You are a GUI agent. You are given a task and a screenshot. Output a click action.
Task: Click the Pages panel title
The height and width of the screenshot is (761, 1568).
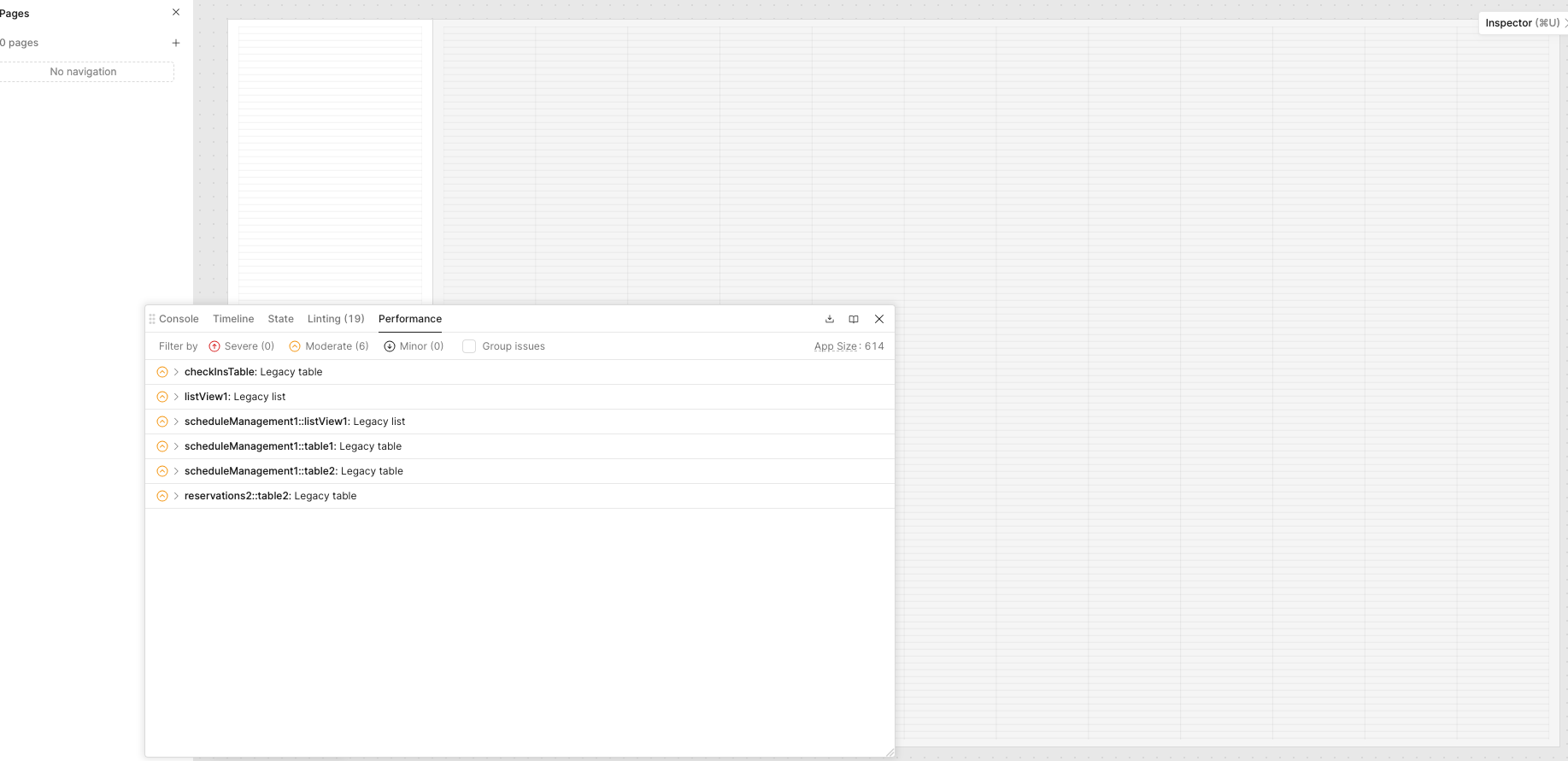[15, 14]
